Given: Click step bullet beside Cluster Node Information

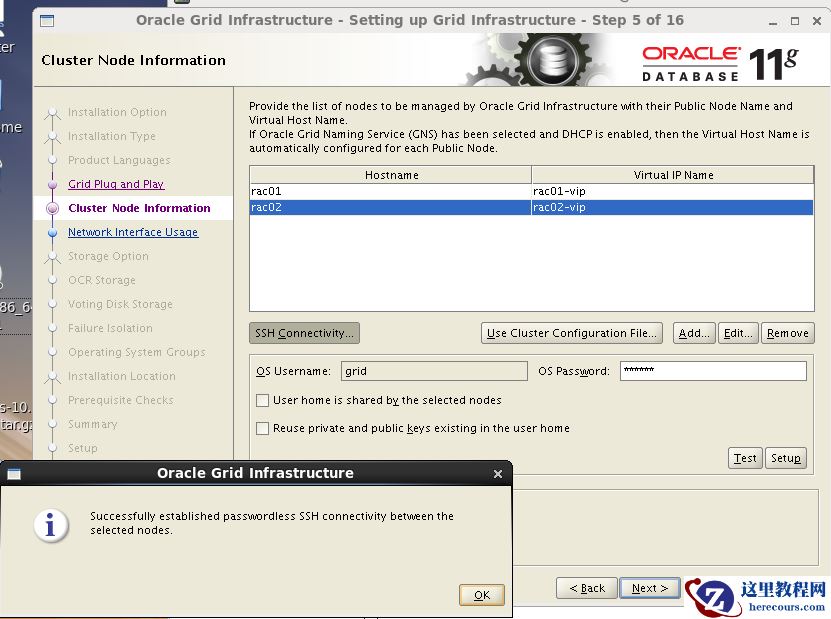Looking at the screenshot, I should tap(52, 208).
